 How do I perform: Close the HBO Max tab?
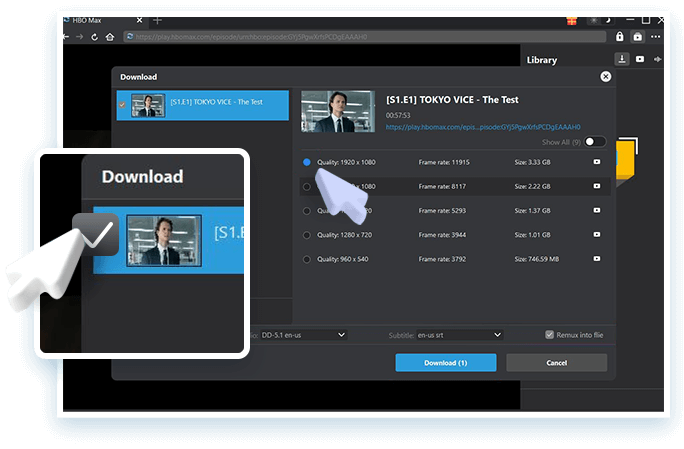point(139,20)
